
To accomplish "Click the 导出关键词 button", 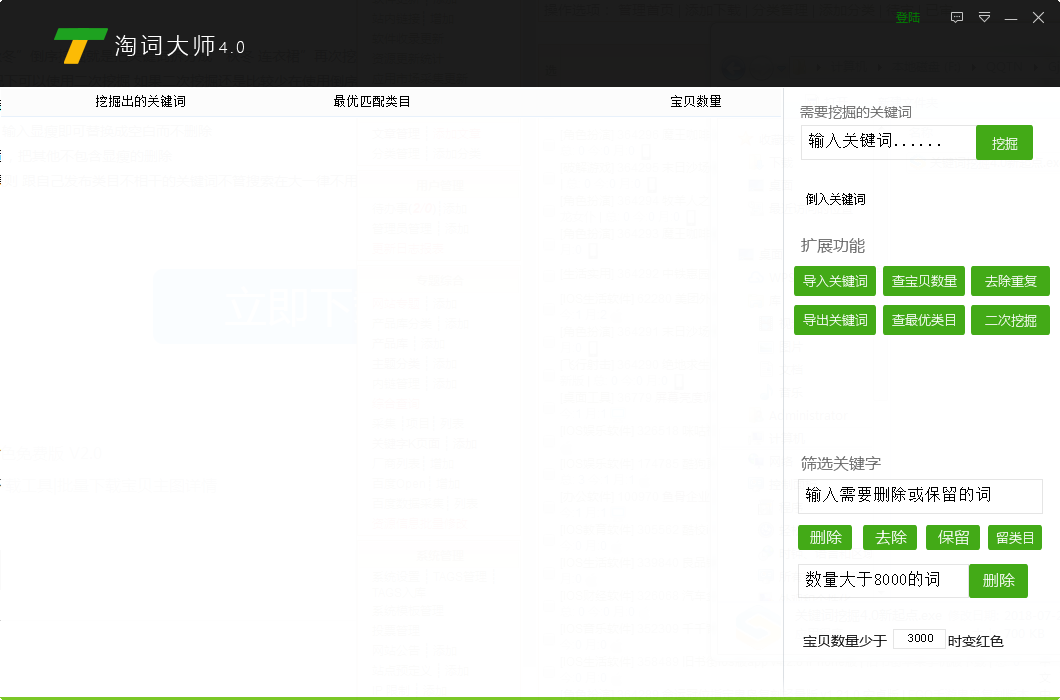I will point(835,320).
